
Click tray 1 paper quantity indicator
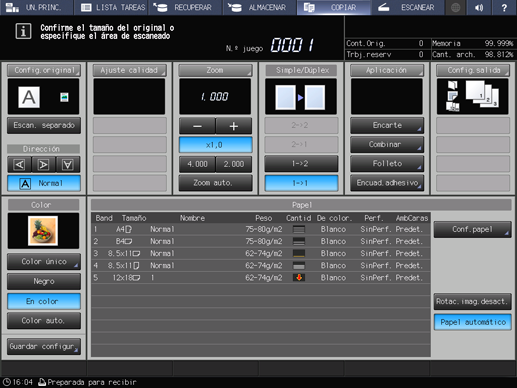pyautogui.click(x=299, y=229)
